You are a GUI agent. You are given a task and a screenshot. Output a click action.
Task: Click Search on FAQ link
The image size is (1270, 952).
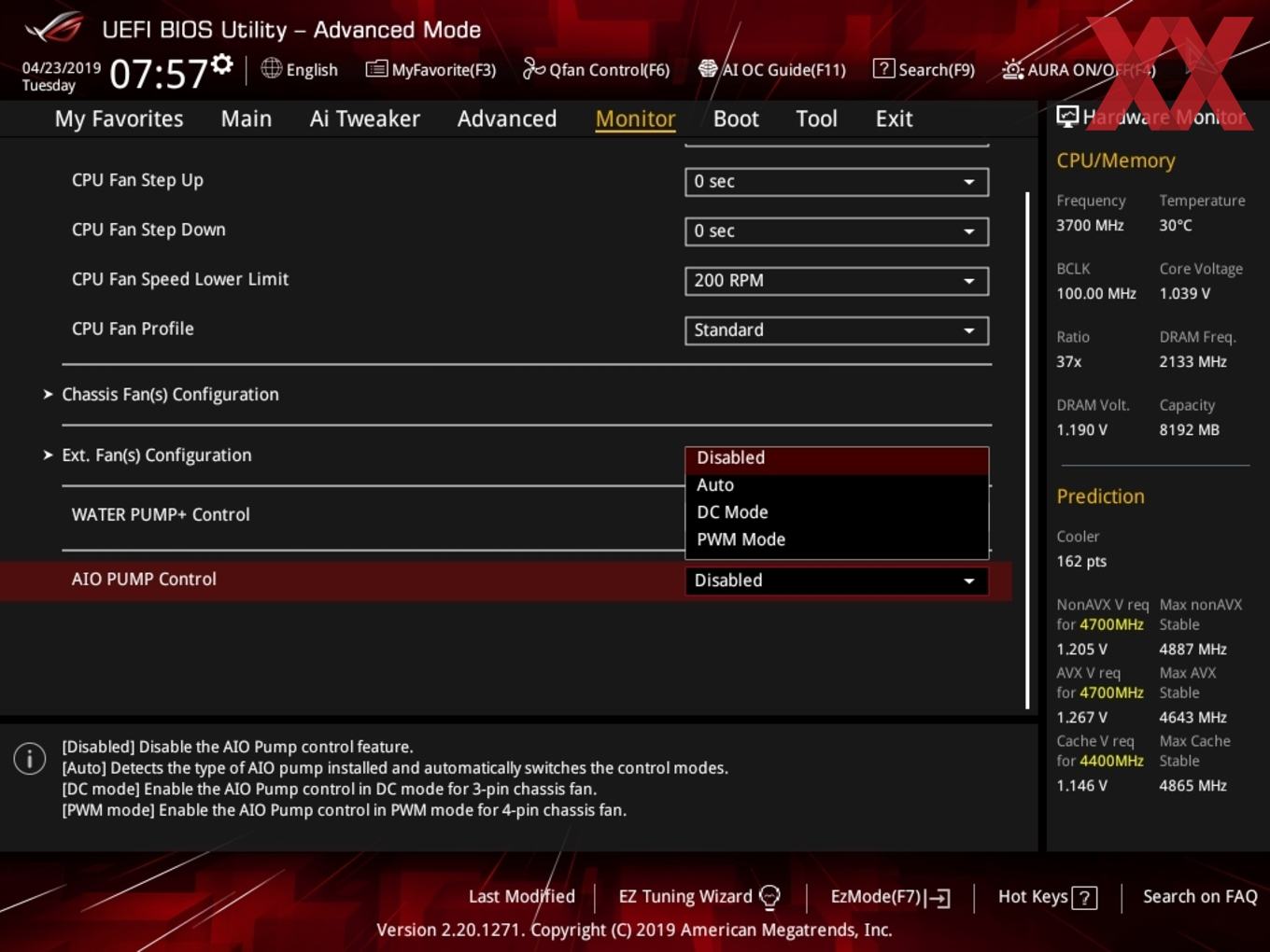point(1200,897)
